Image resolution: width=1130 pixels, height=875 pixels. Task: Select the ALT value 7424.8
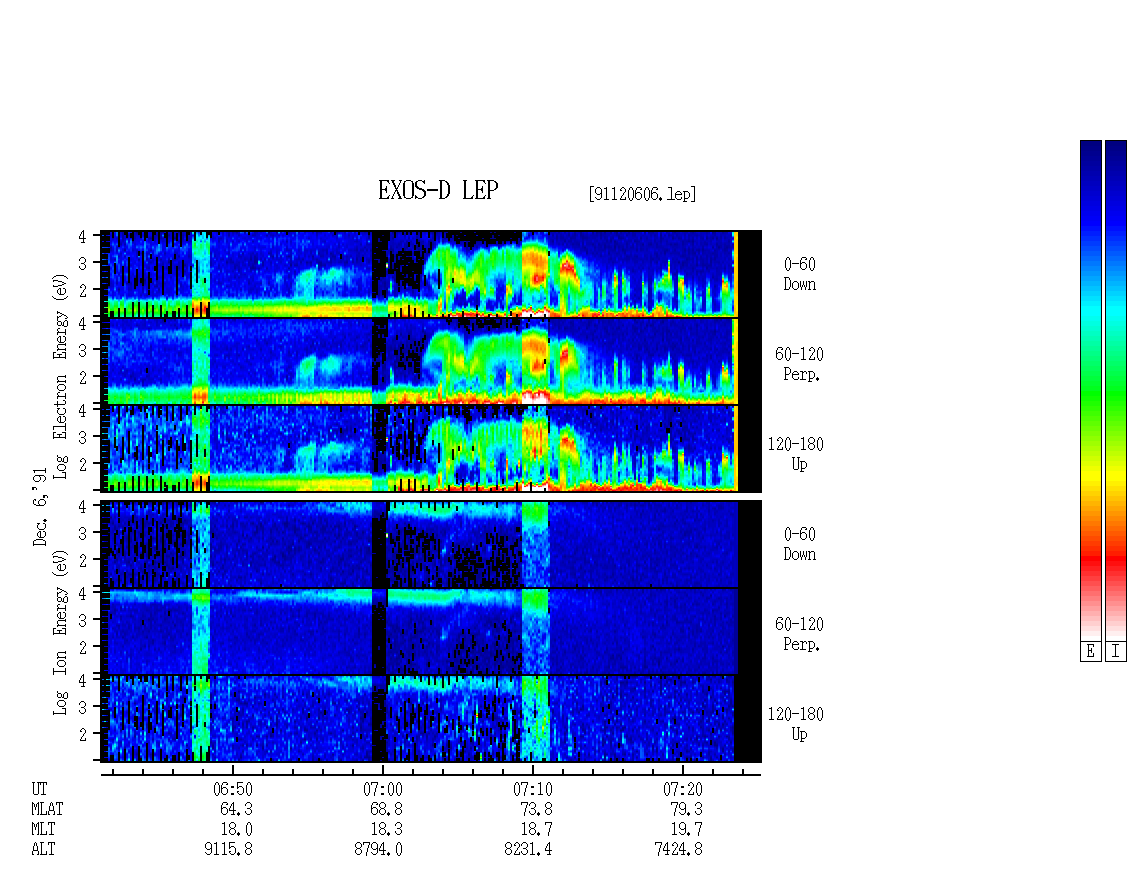[678, 850]
